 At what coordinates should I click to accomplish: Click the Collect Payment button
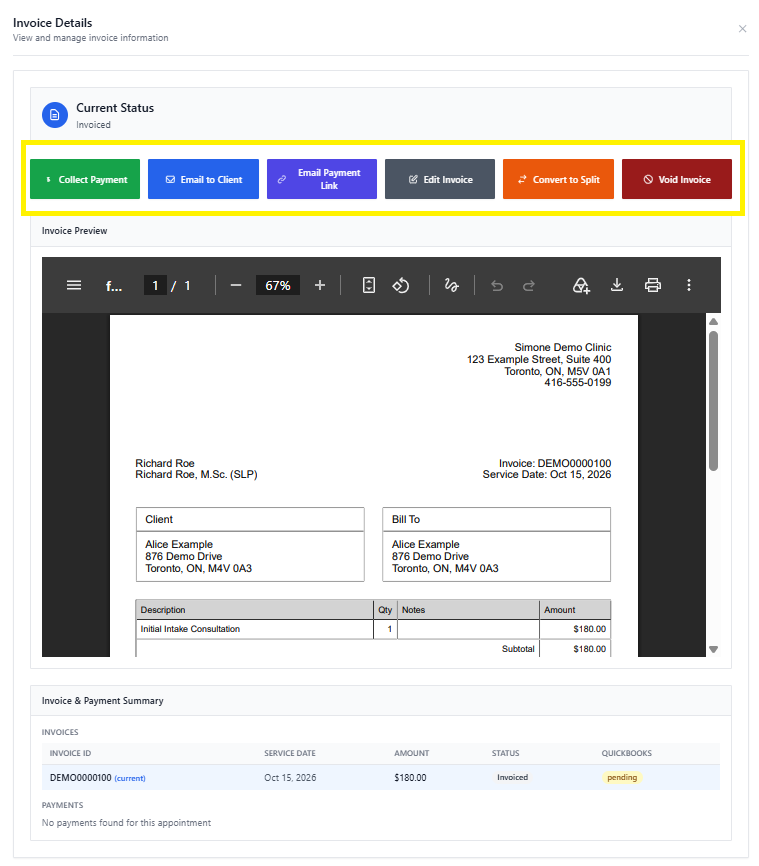[x=85, y=179]
